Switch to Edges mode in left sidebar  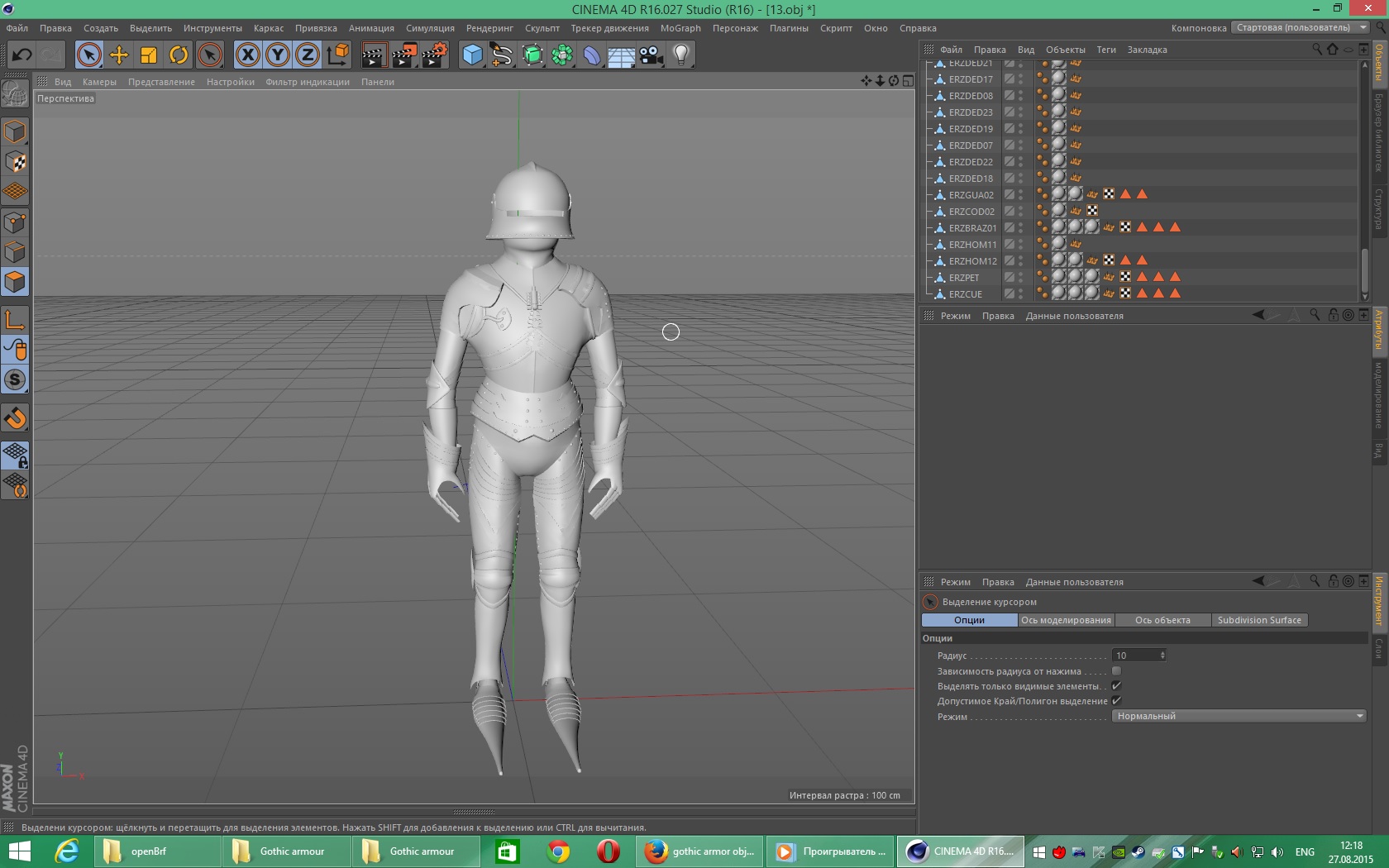(x=15, y=251)
